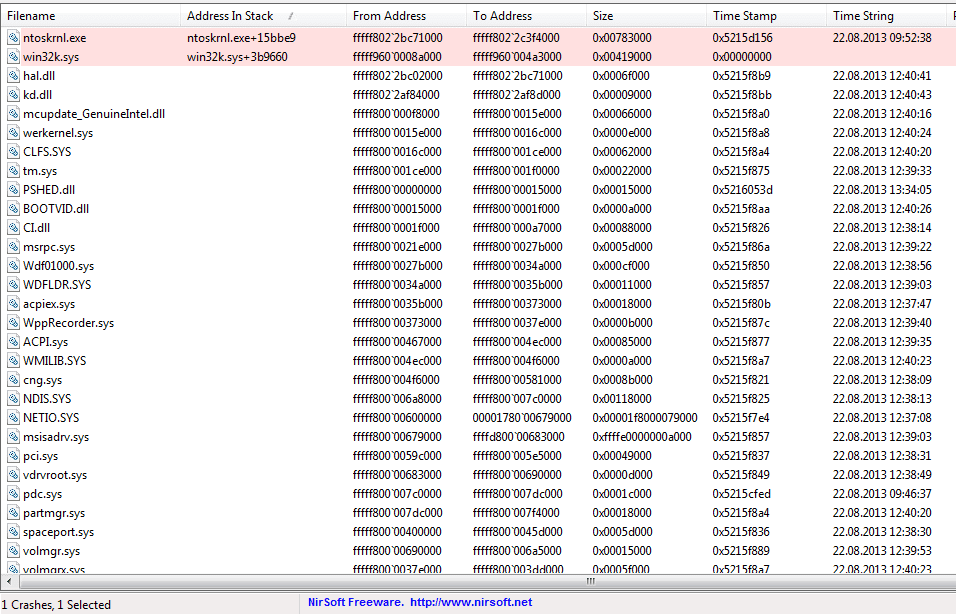Sort by Address In Stack column header
Viewport: 956px width, 615px height.
click(x=263, y=16)
